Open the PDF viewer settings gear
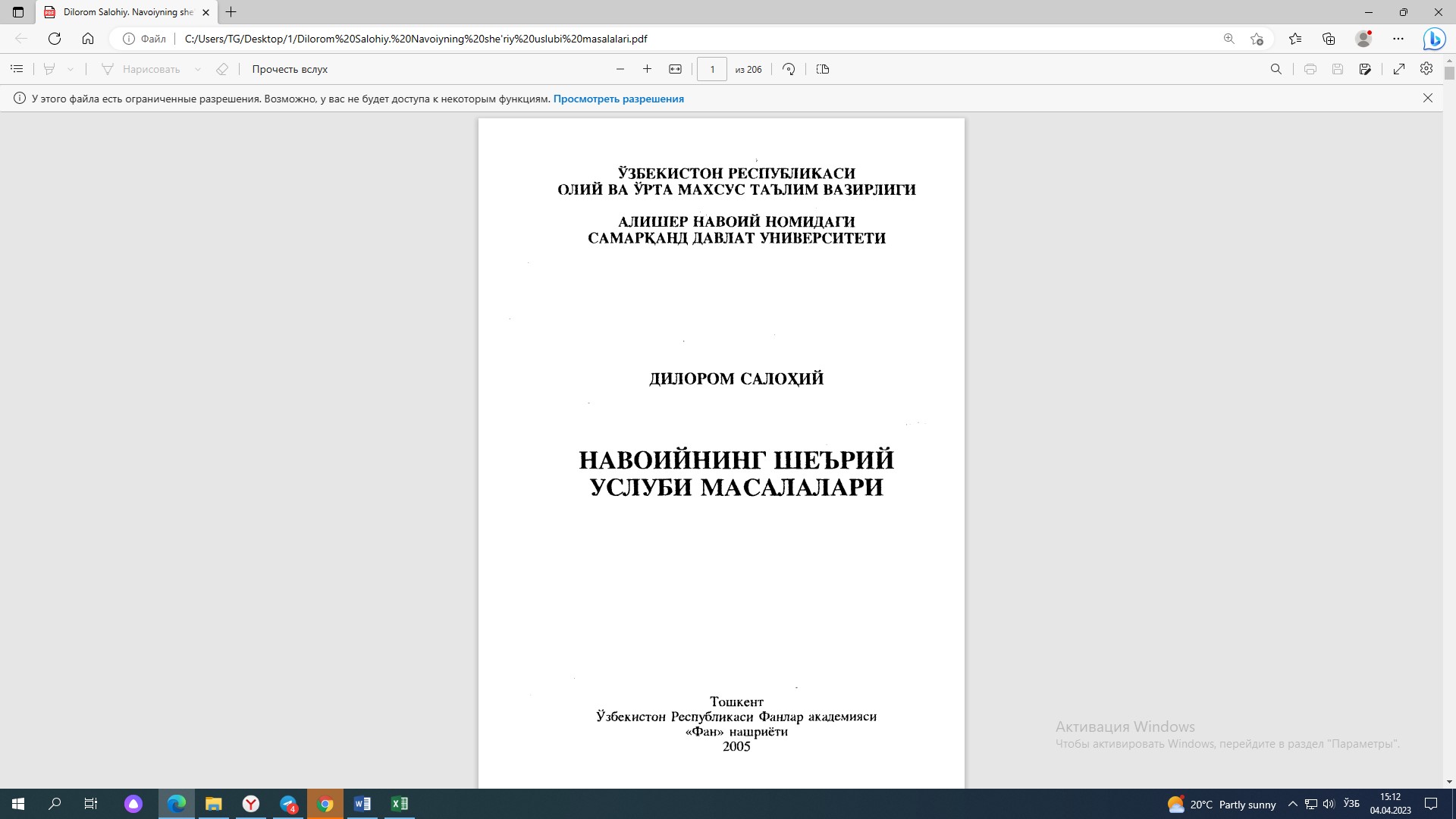1456x819 pixels. 1426,68
